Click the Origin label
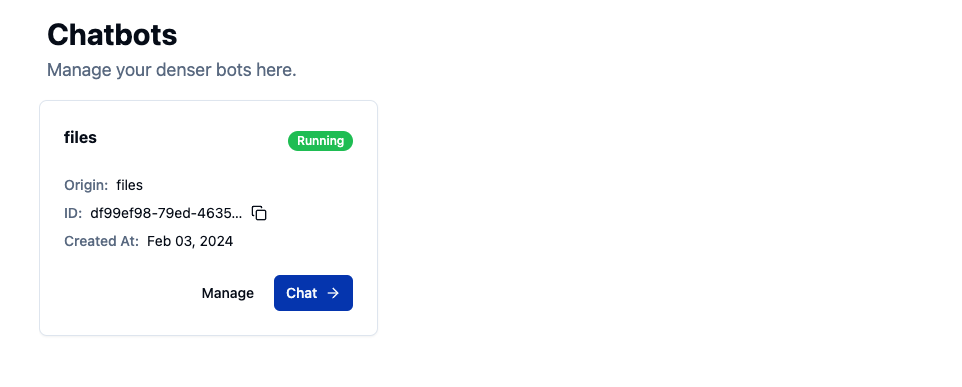 pos(86,185)
